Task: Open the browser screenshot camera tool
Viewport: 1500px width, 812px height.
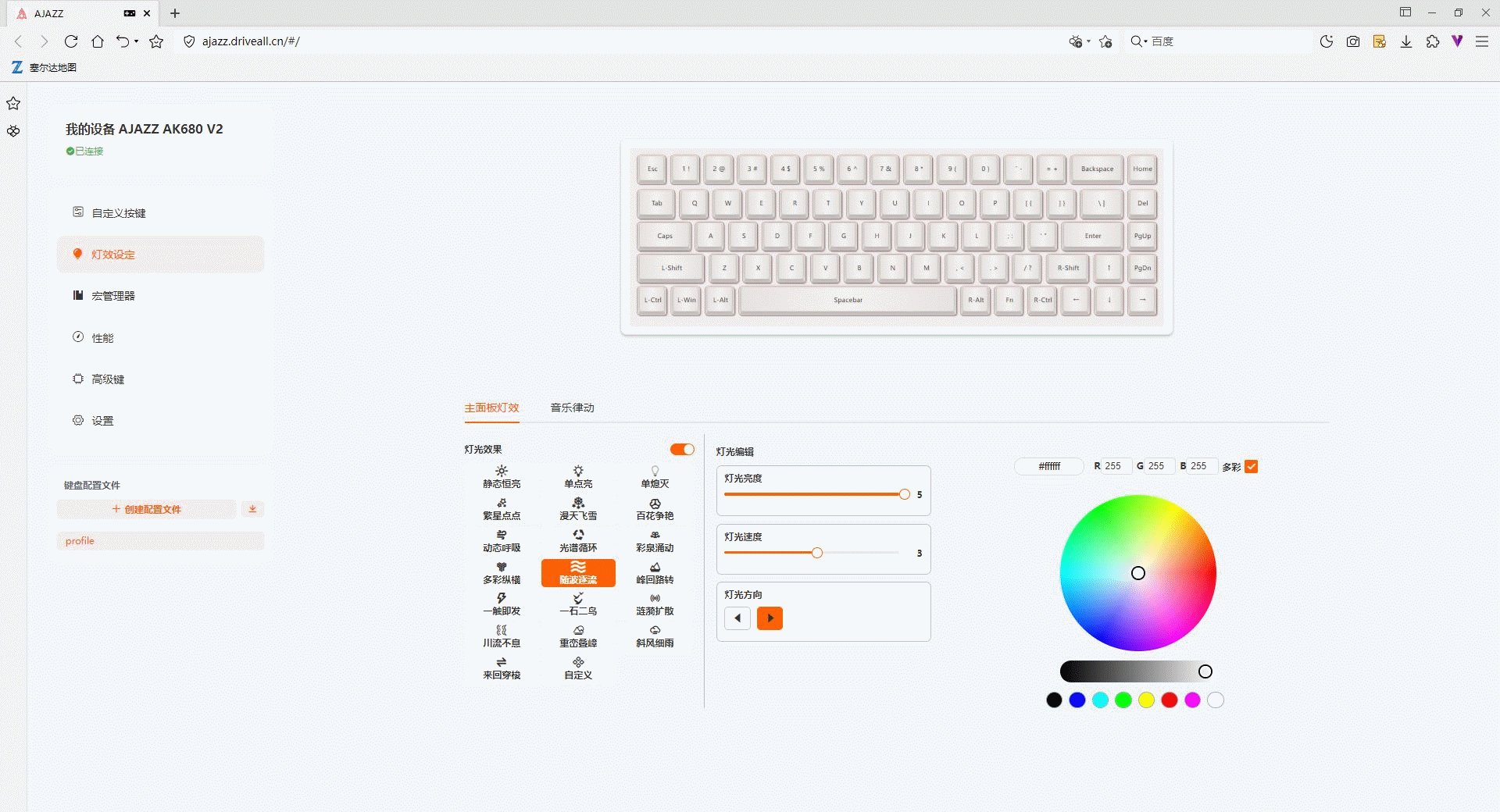Action: click(x=1353, y=41)
